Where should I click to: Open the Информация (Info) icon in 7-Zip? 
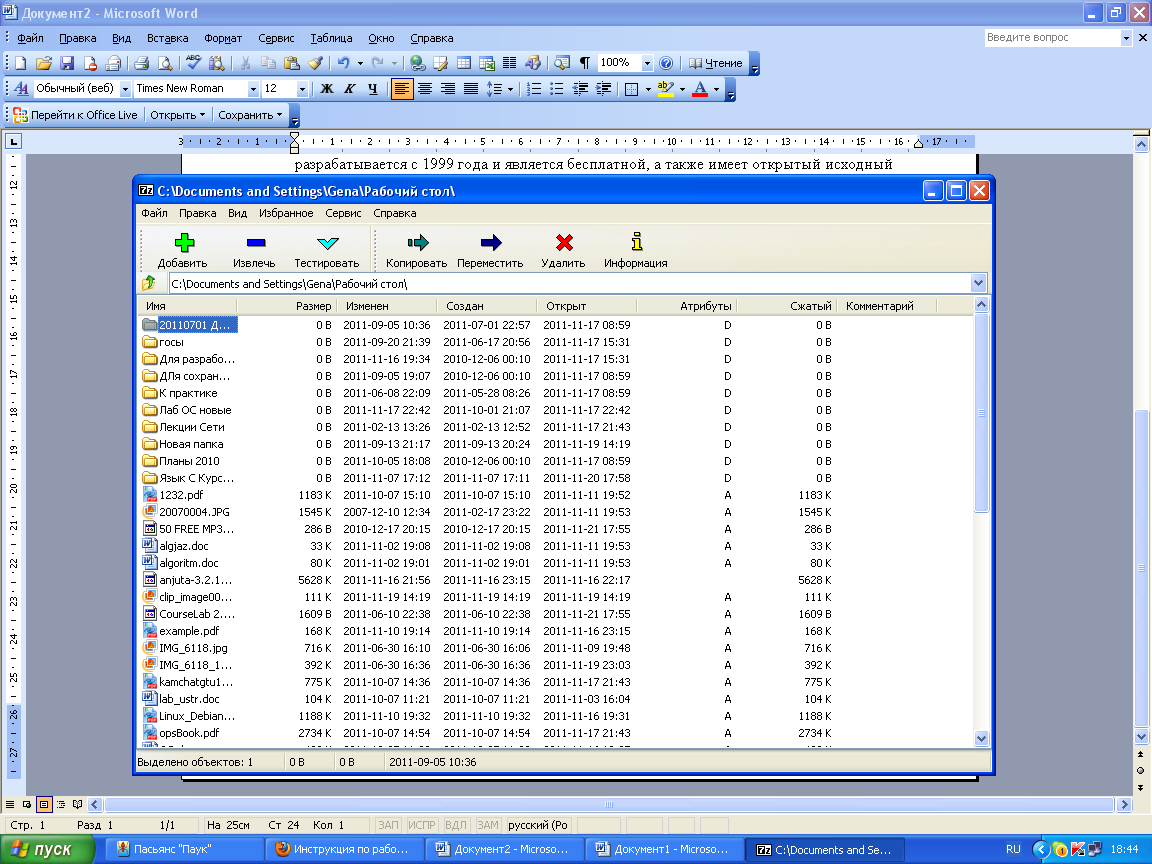pyautogui.click(x=637, y=242)
